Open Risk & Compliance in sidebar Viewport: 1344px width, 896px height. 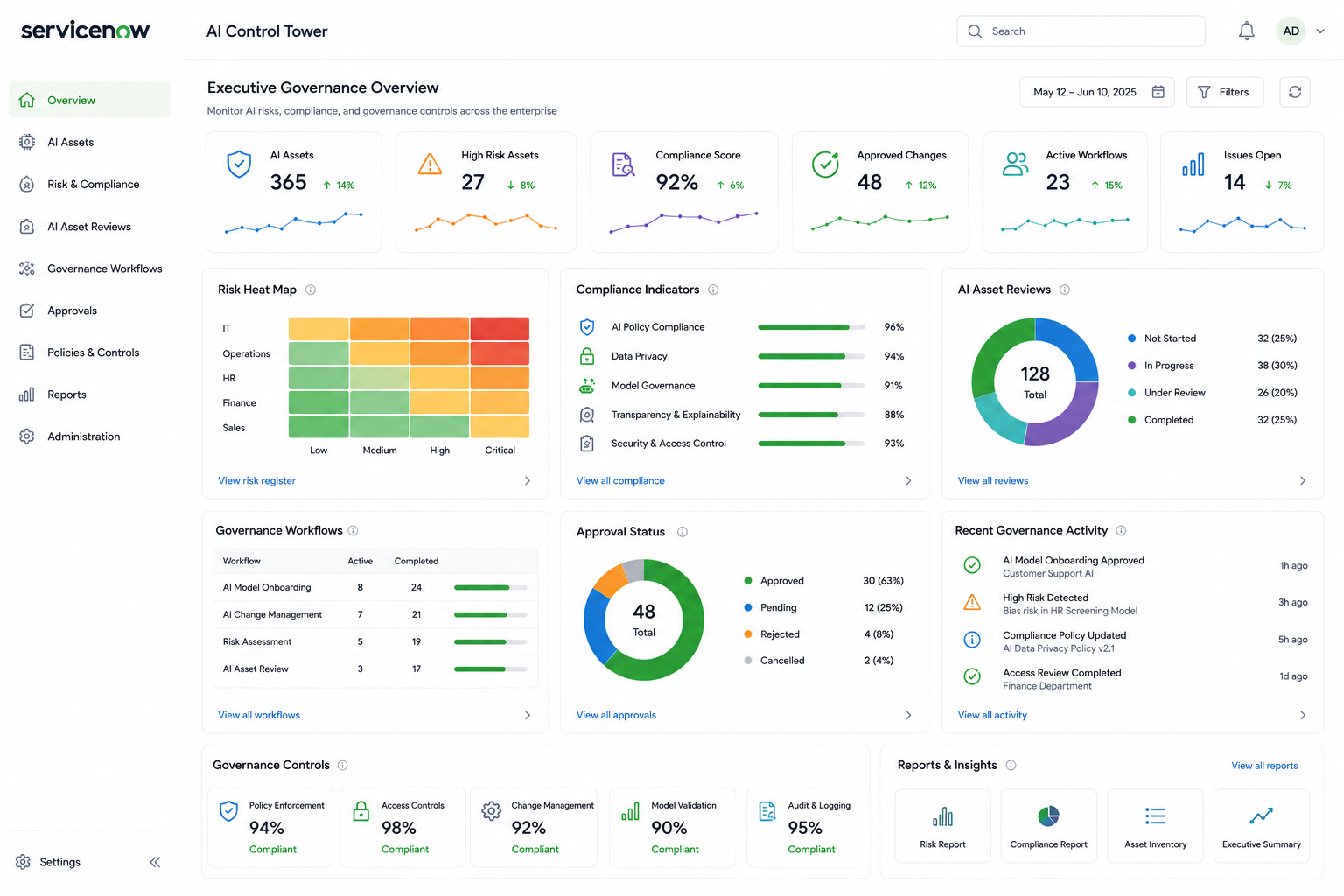(x=90, y=184)
